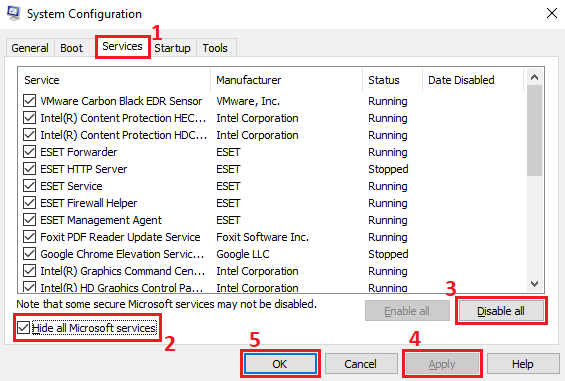Sort by Date Disabled column header
This screenshot has width=565, height=381.
(x=473, y=80)
